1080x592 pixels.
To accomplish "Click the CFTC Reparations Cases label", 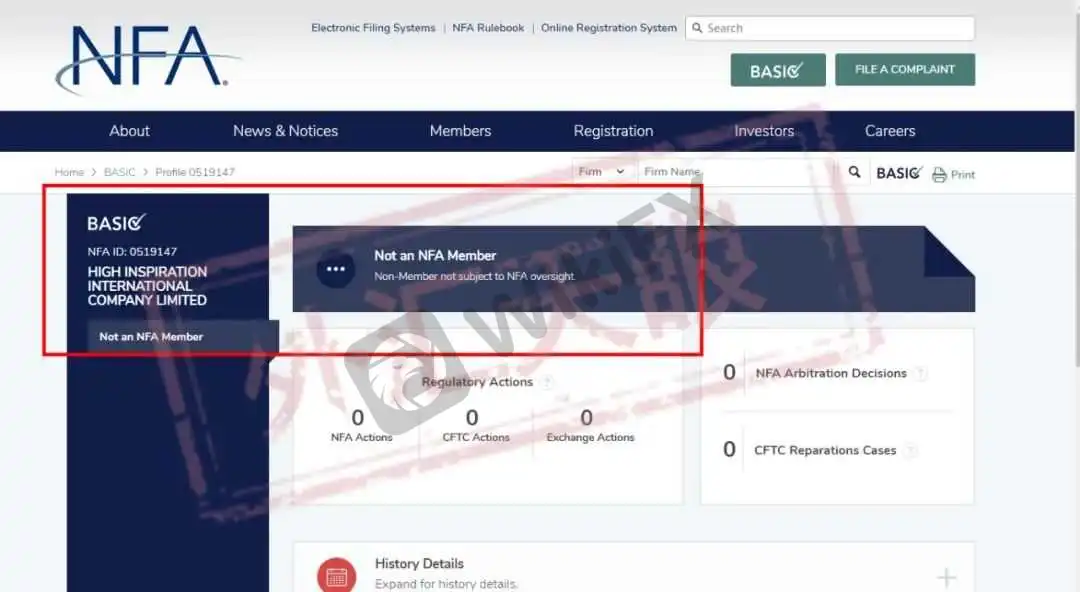I will (x=825, y=451).
